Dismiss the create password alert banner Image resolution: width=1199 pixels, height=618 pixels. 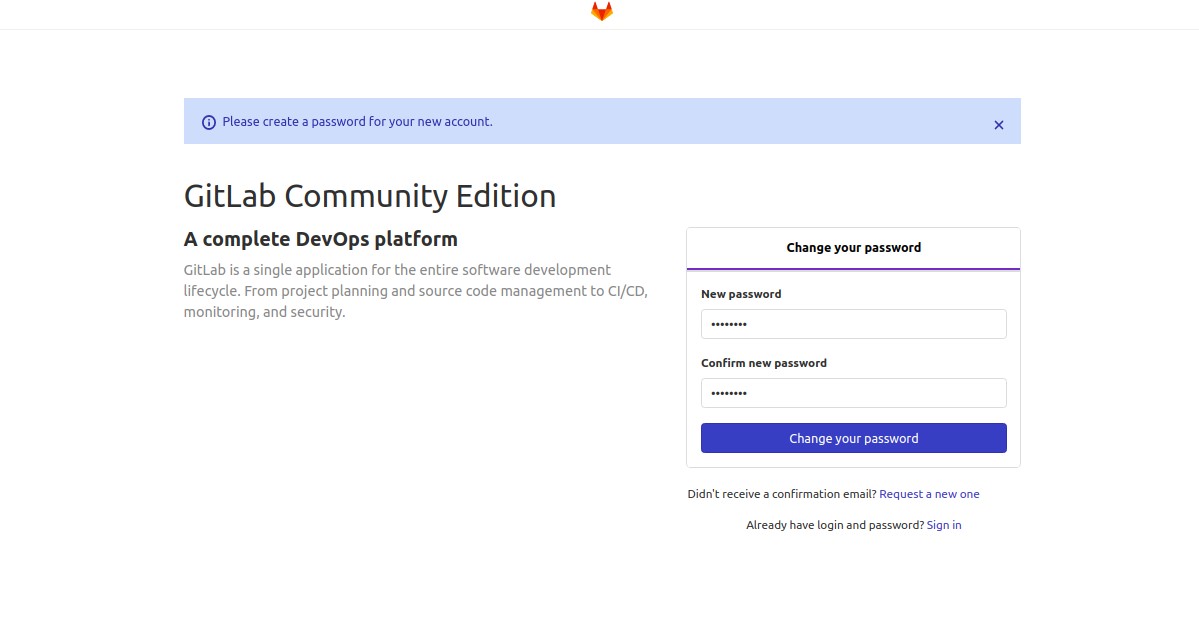click(x=999, y=125)
